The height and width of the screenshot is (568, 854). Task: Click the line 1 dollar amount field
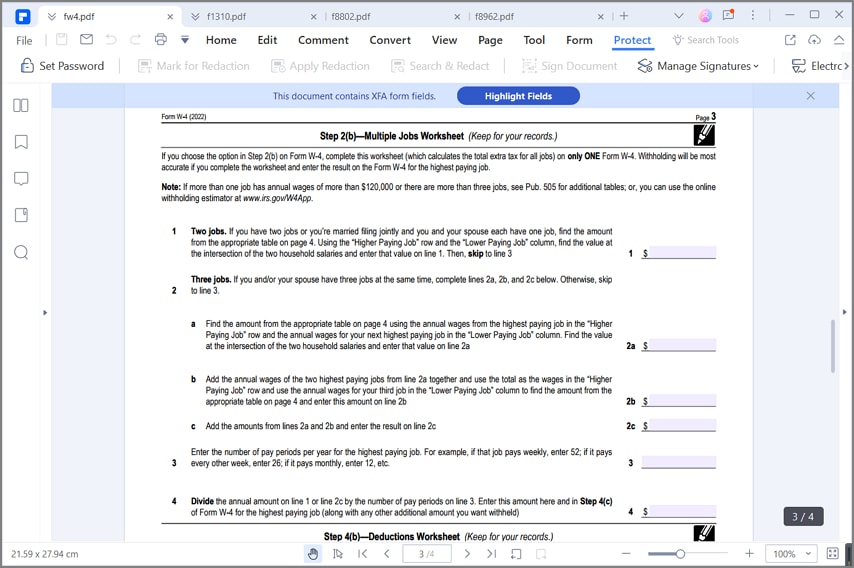click(x=682, y=253)
